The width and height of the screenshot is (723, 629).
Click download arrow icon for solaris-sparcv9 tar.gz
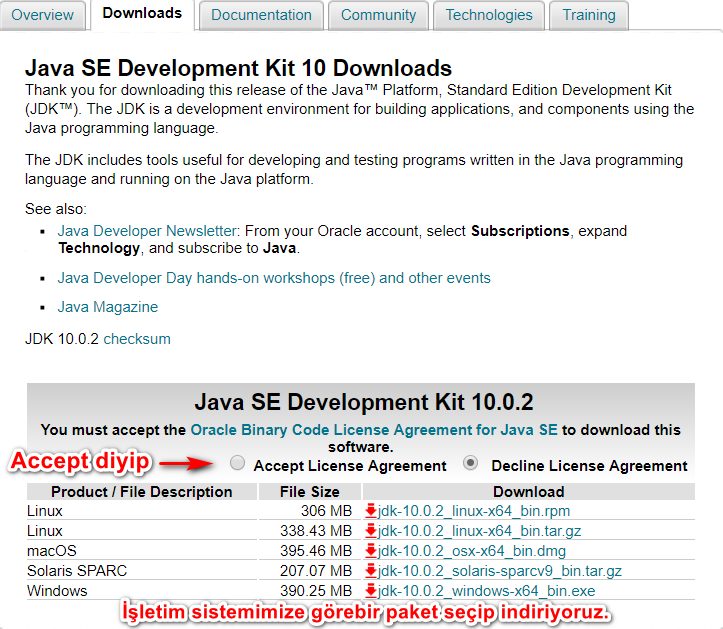[371, 571]
